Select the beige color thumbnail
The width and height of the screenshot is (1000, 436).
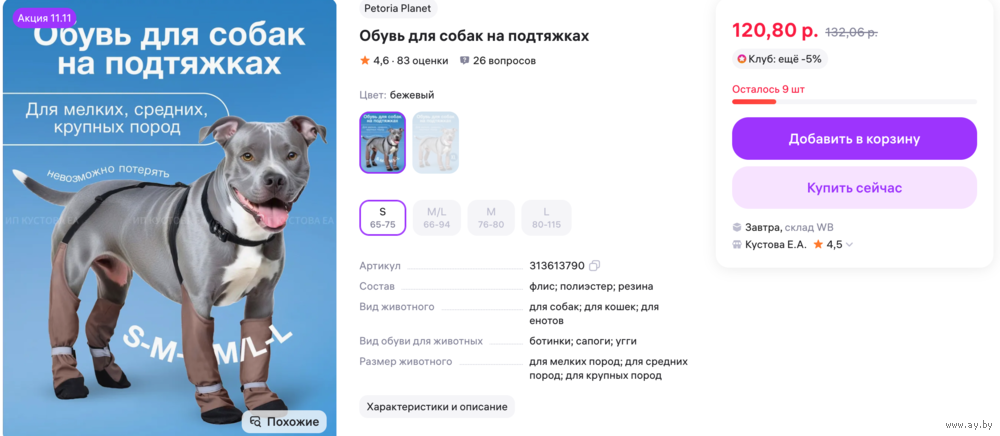point(383,142)
